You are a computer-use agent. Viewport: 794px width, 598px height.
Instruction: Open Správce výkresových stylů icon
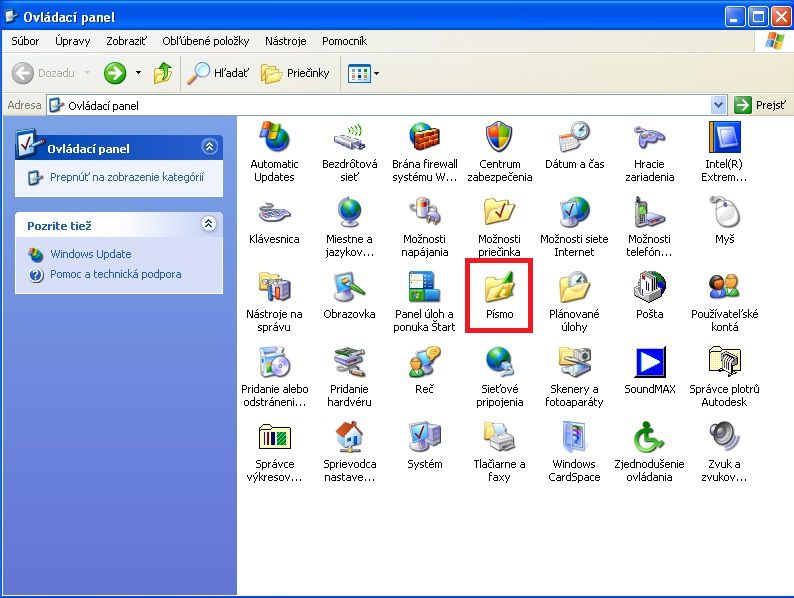[x=274, y=452]
